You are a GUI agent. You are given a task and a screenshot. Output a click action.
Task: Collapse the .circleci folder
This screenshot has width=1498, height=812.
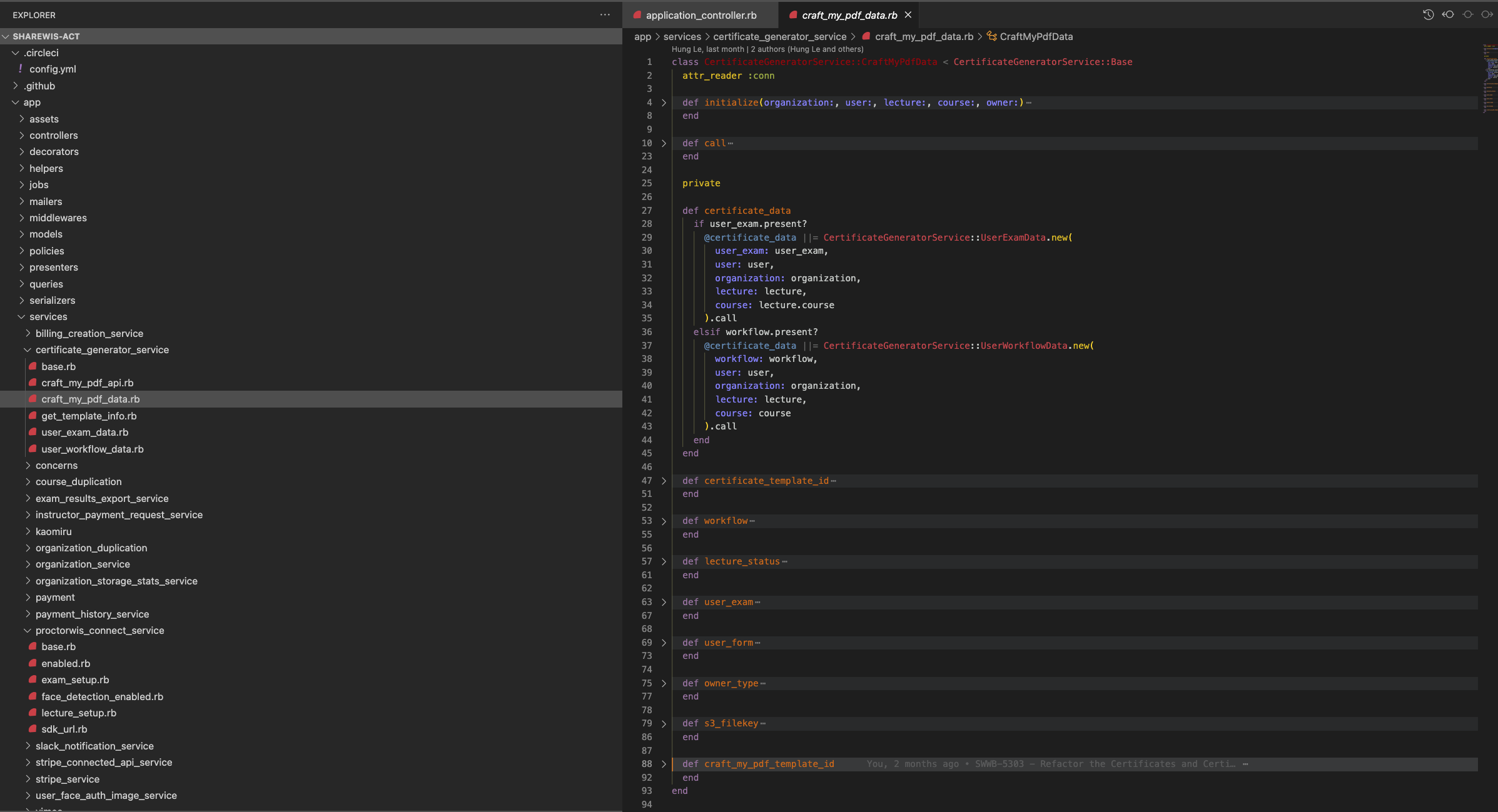pyautogui.click(x=311, y=53)
